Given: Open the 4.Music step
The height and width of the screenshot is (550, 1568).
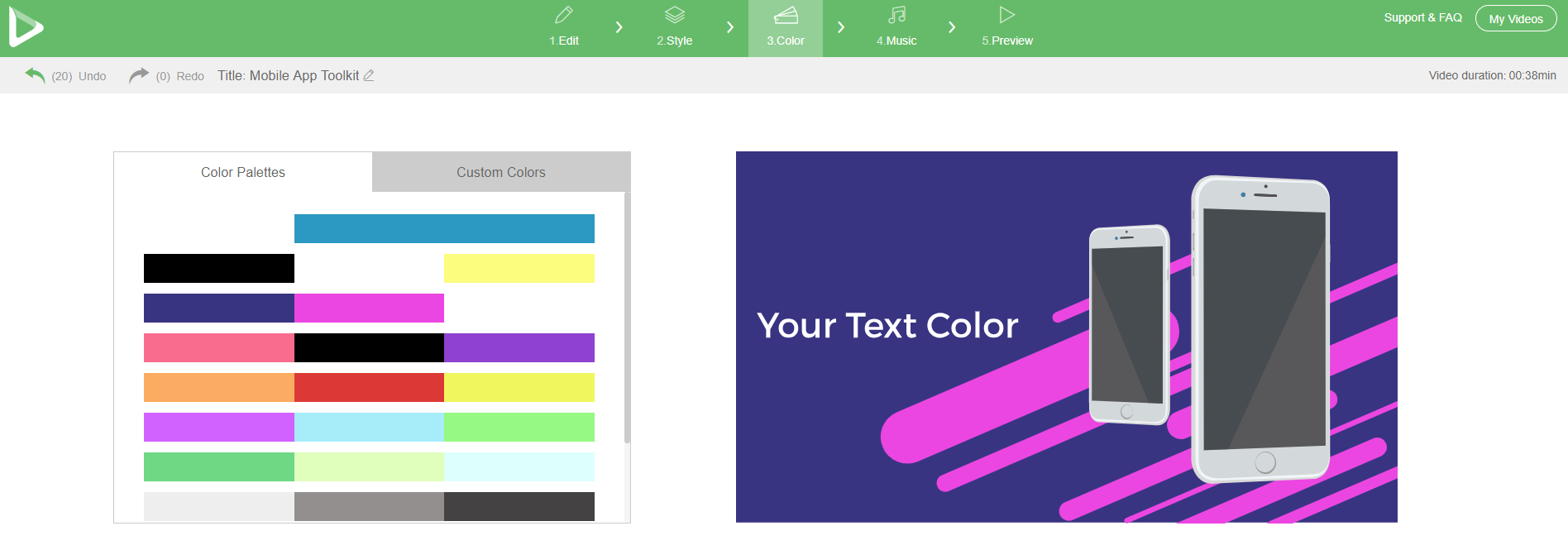Looking at the screenshot, I should point(896,27).
